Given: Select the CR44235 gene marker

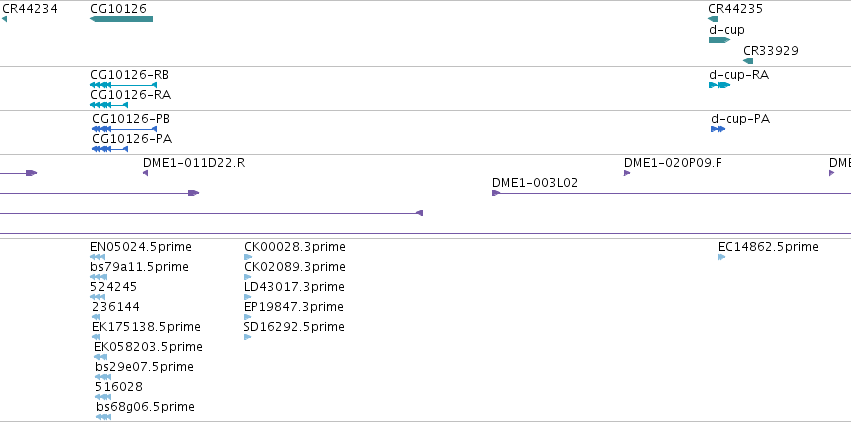Looking at the screenshot, I should [713, 19].
